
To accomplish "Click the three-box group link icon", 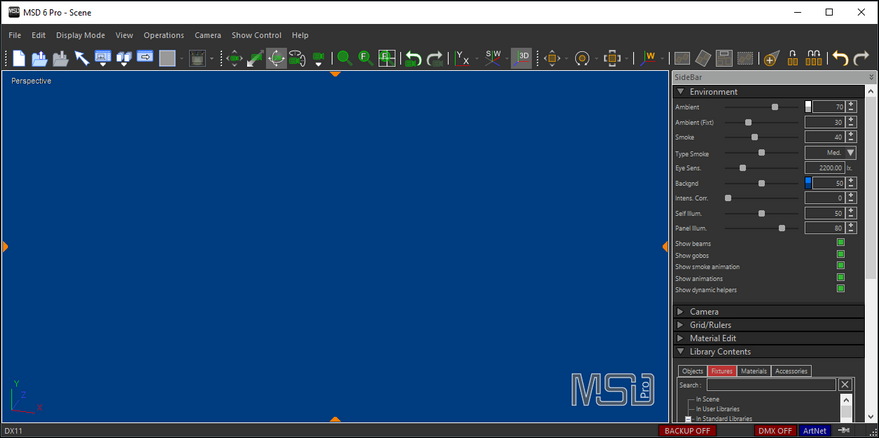I will 813,58.
